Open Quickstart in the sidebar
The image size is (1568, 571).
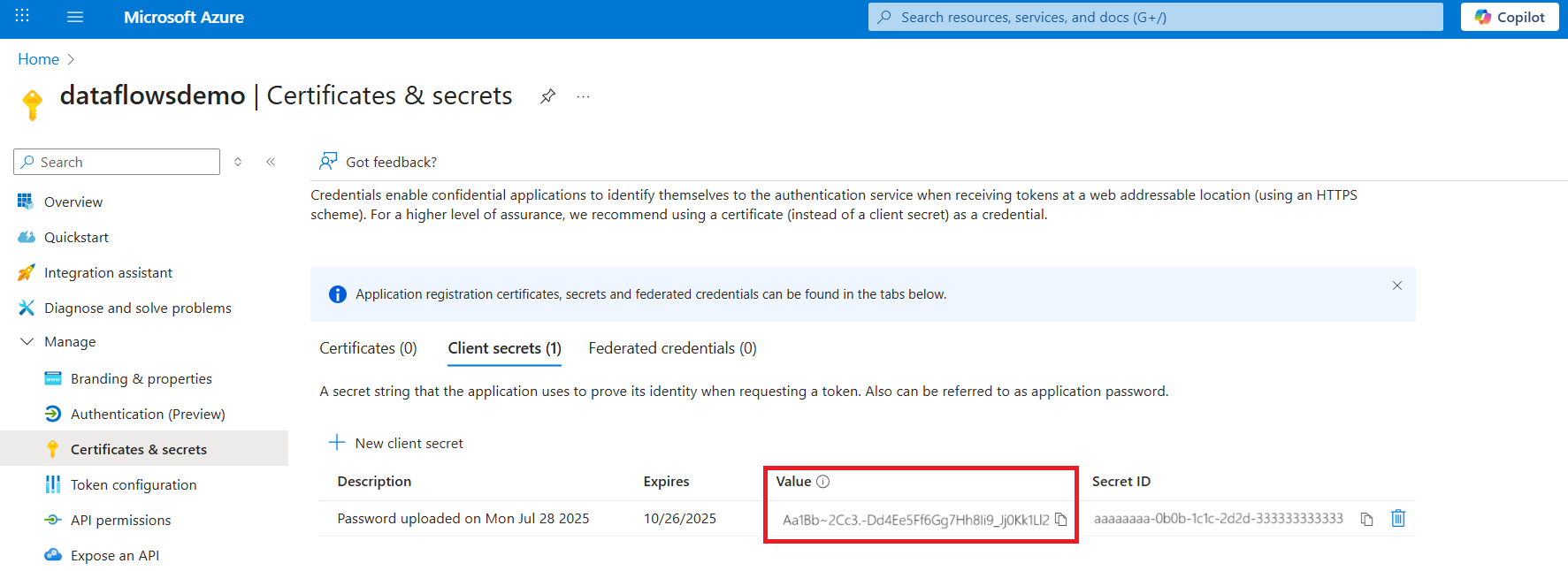(76, 237)
